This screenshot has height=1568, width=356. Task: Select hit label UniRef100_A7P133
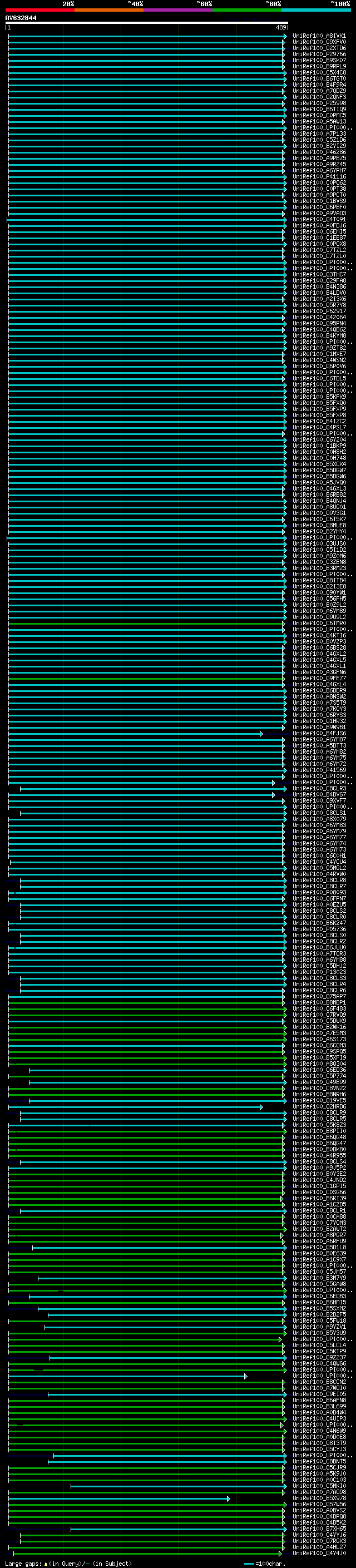(319, 134)
